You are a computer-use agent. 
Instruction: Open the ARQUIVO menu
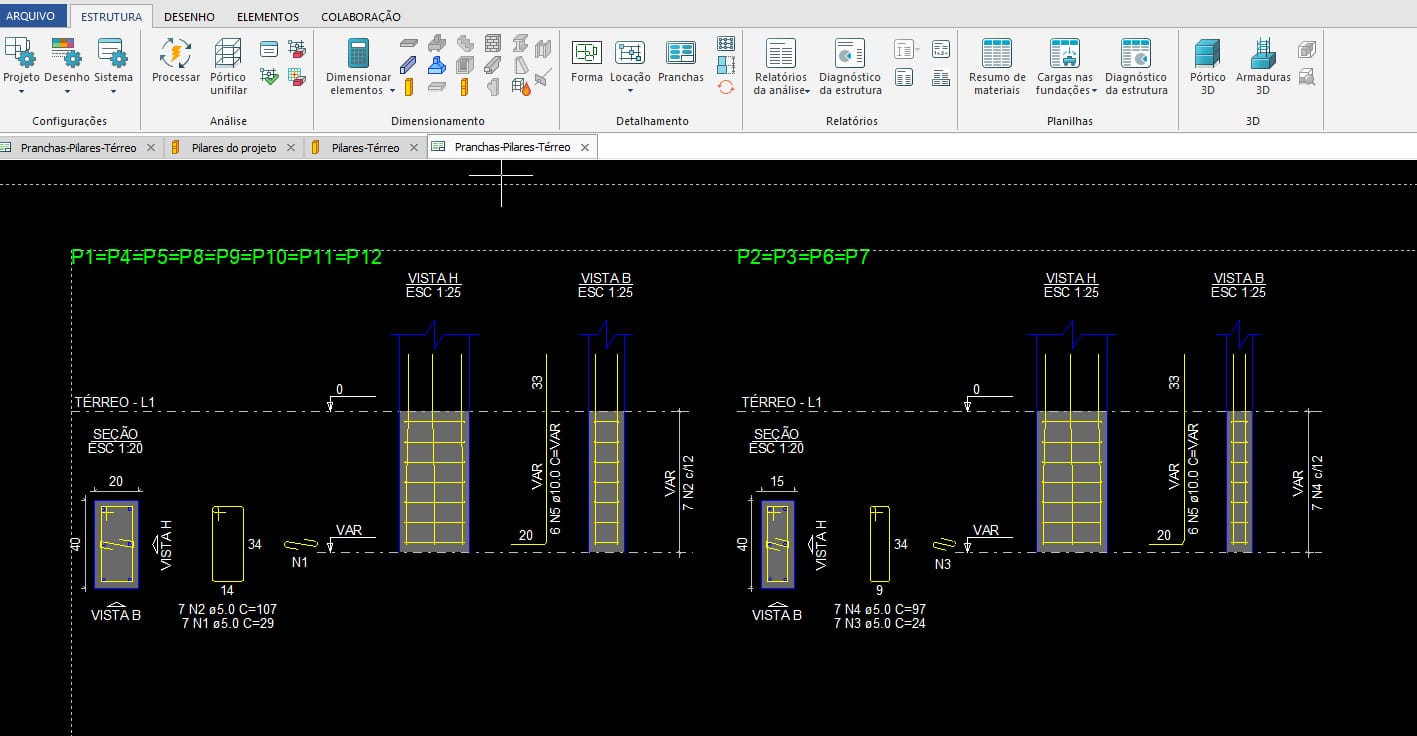pyautogui.click(x=33, y=16)
